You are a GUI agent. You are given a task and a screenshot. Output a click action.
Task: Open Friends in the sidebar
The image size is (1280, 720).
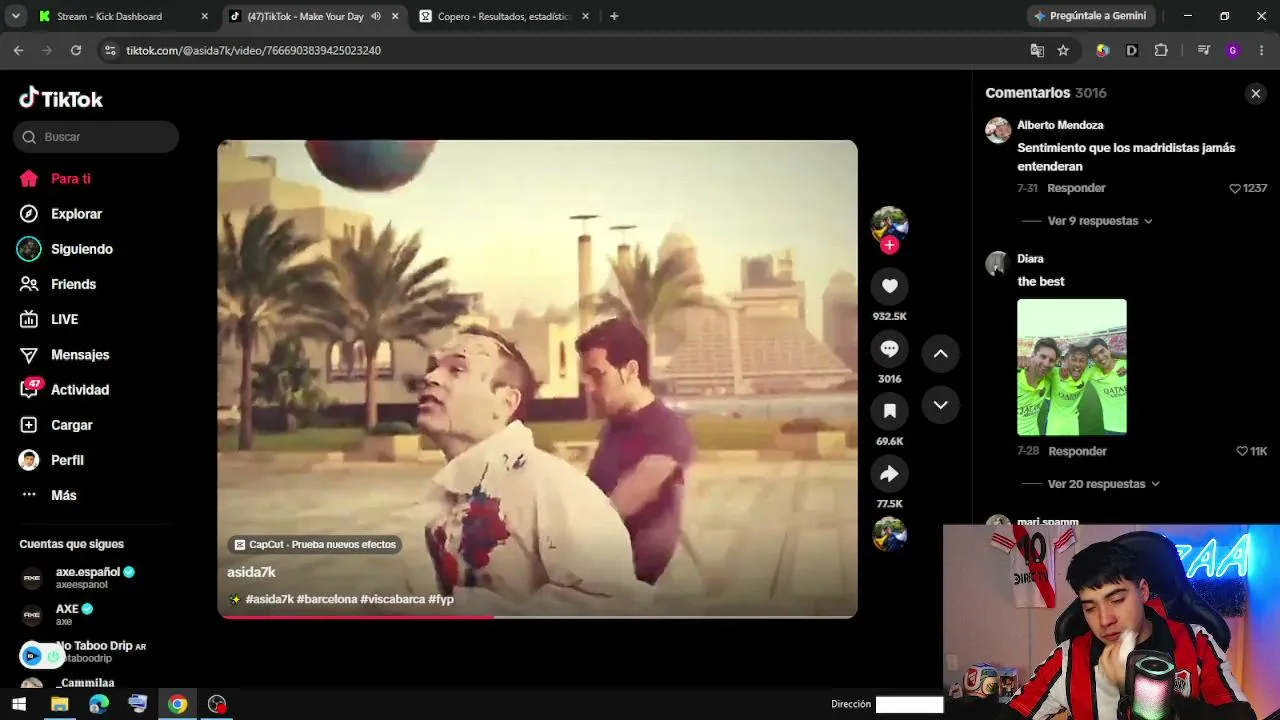[x=58, y=284]
